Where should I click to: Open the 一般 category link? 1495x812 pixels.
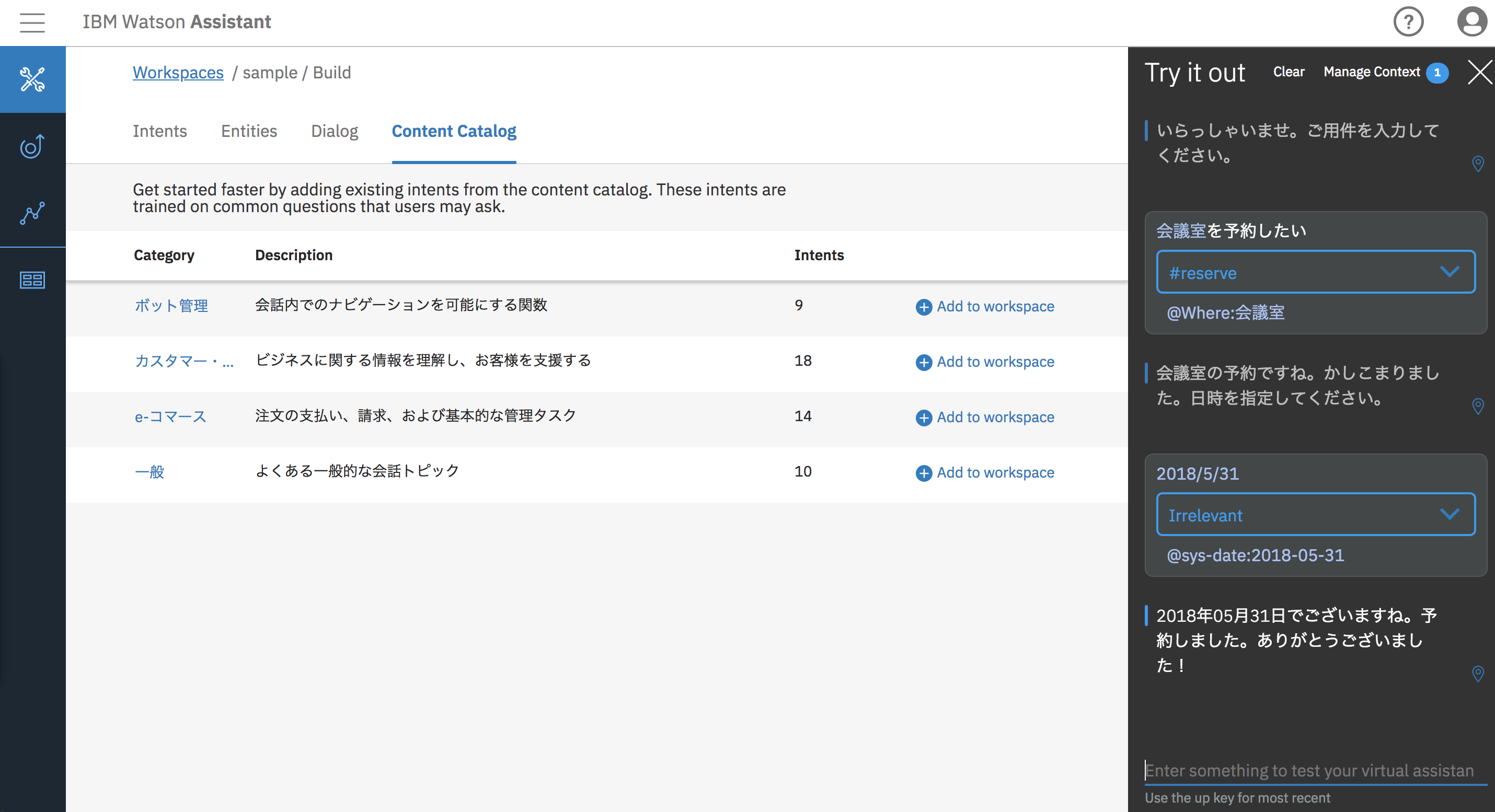coord(149,472)
